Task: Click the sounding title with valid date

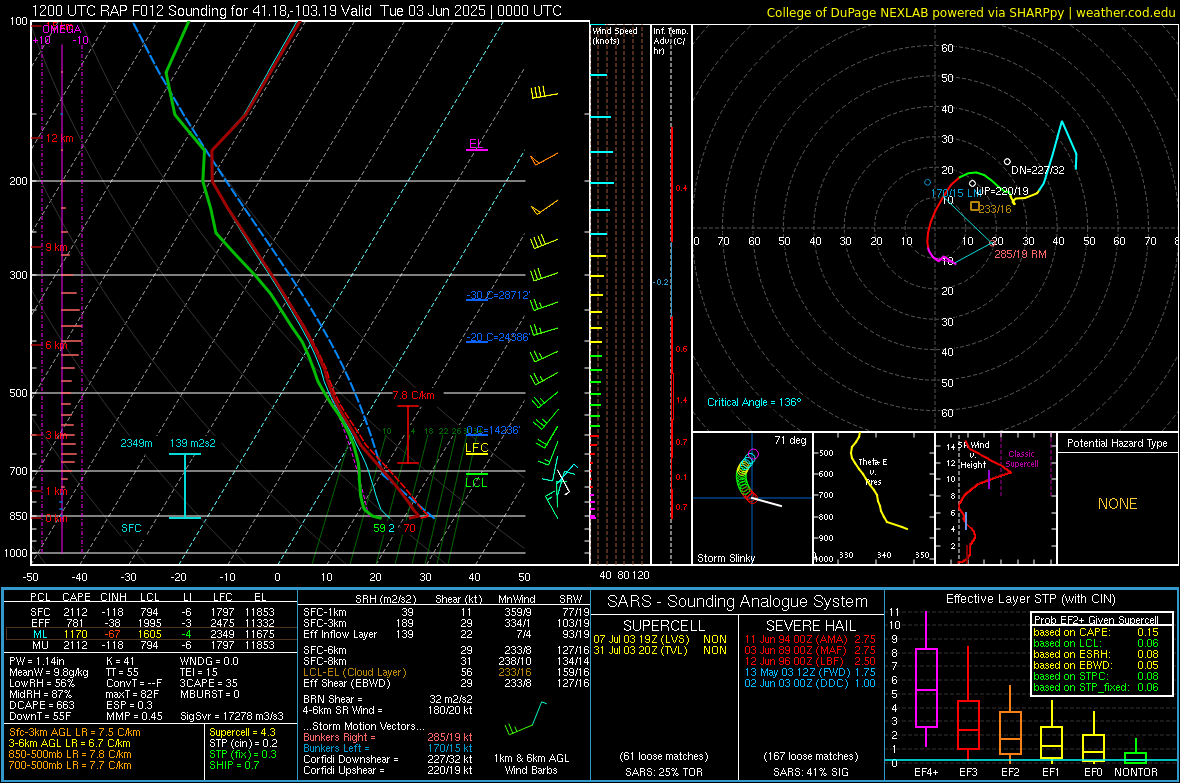Action: point(297,11)
